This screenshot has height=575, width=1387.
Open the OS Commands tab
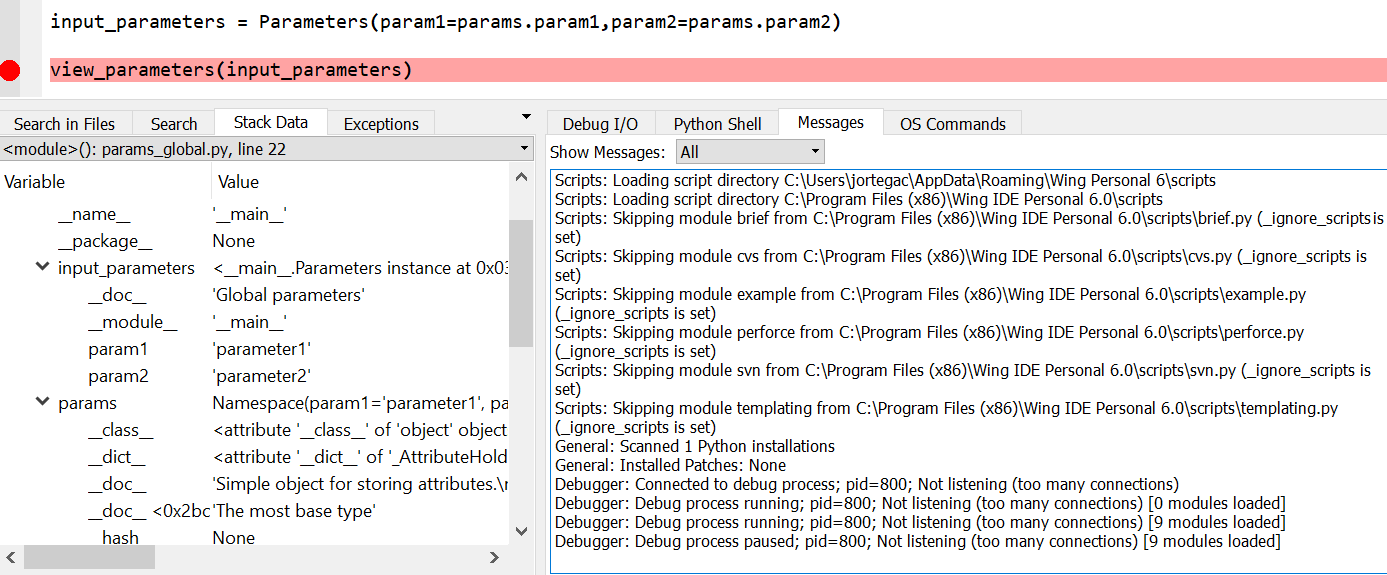pos(952,124)
